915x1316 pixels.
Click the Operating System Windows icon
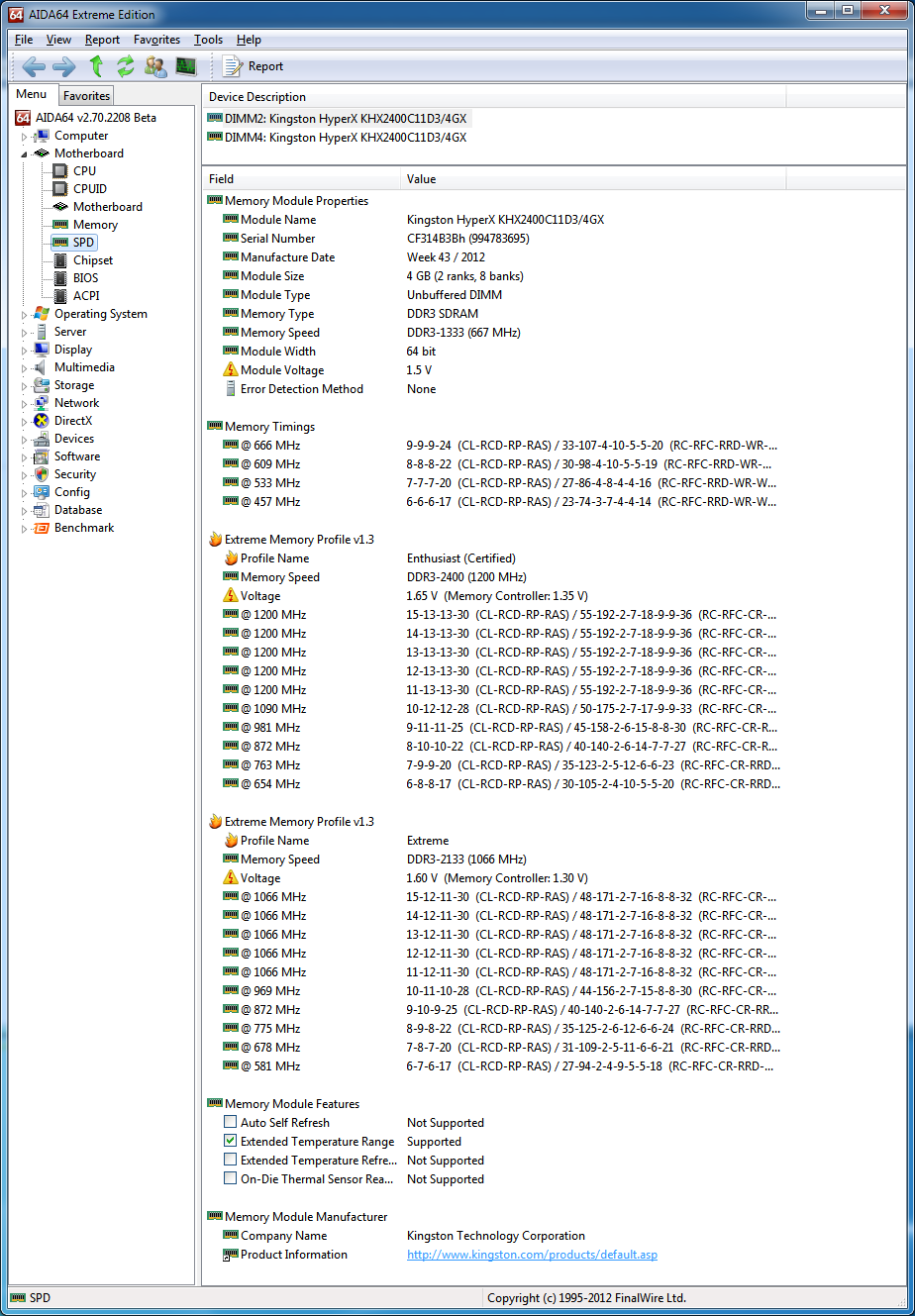(x=42, y=314)
